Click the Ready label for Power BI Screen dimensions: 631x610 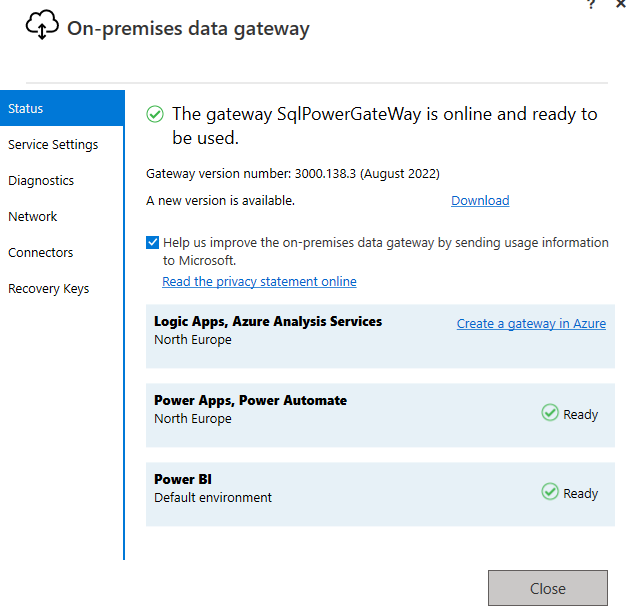pyautogui.click(x=580, y=493)
